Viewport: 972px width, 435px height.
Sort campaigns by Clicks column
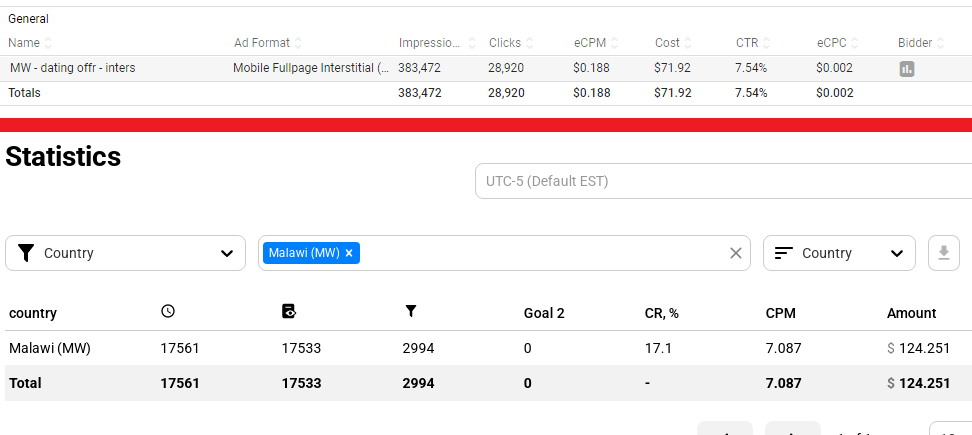coord(529,43)
